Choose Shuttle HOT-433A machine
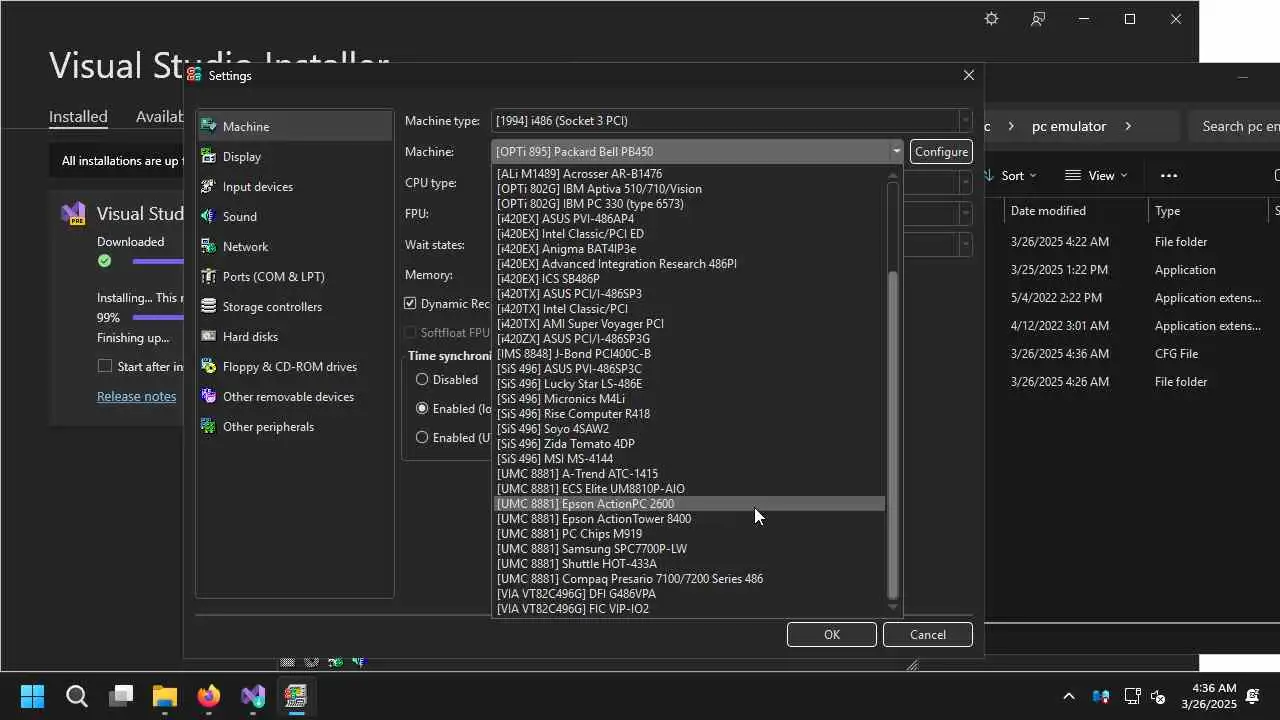 690,564
